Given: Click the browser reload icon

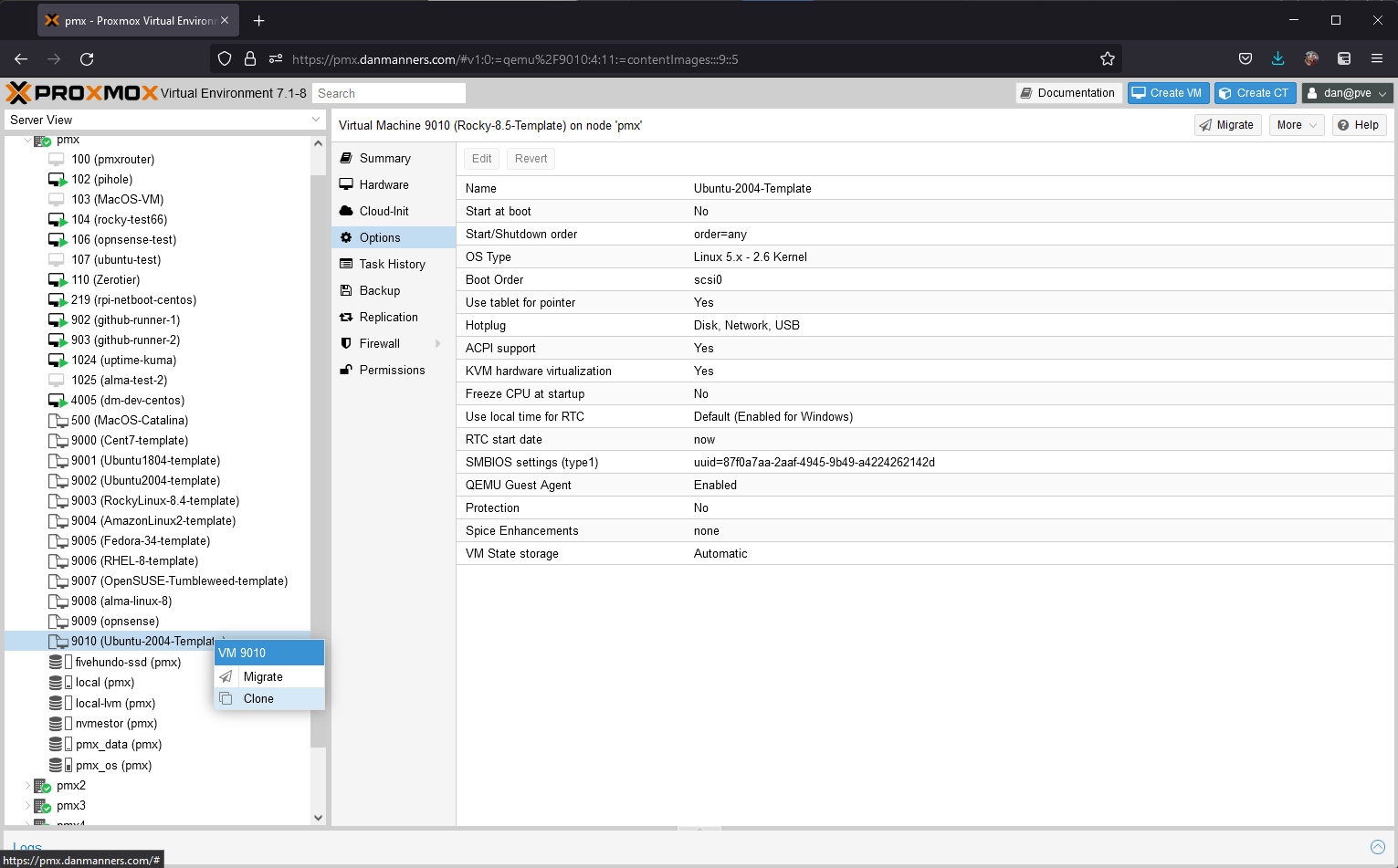Looking at the screenshot, I should pos(87,58).
